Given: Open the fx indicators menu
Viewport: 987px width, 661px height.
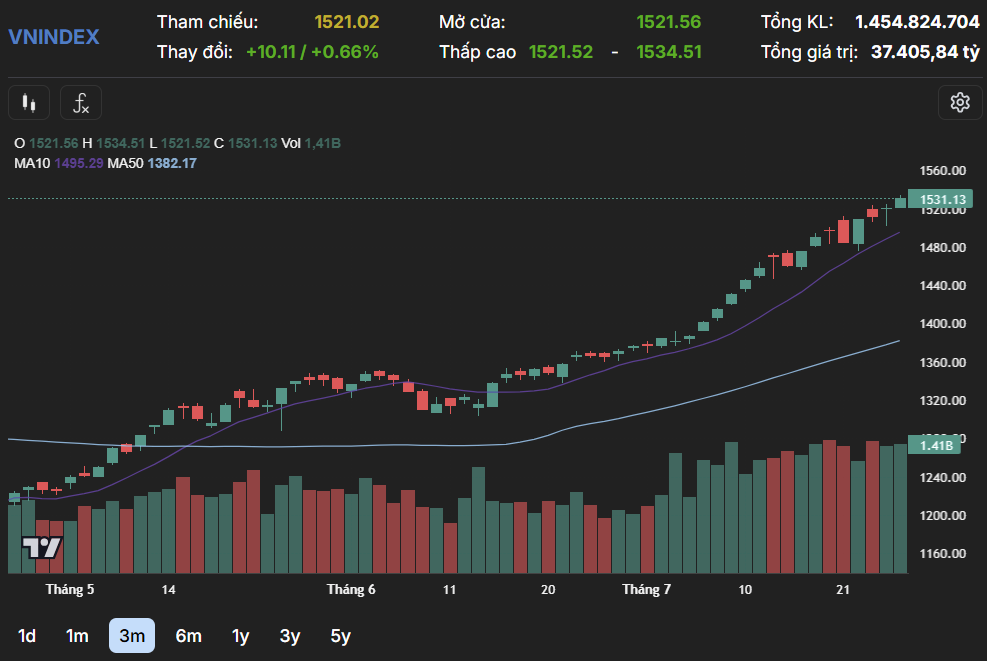Looking at the screenshot, I should pyautogui.click(x=81, y=103).
